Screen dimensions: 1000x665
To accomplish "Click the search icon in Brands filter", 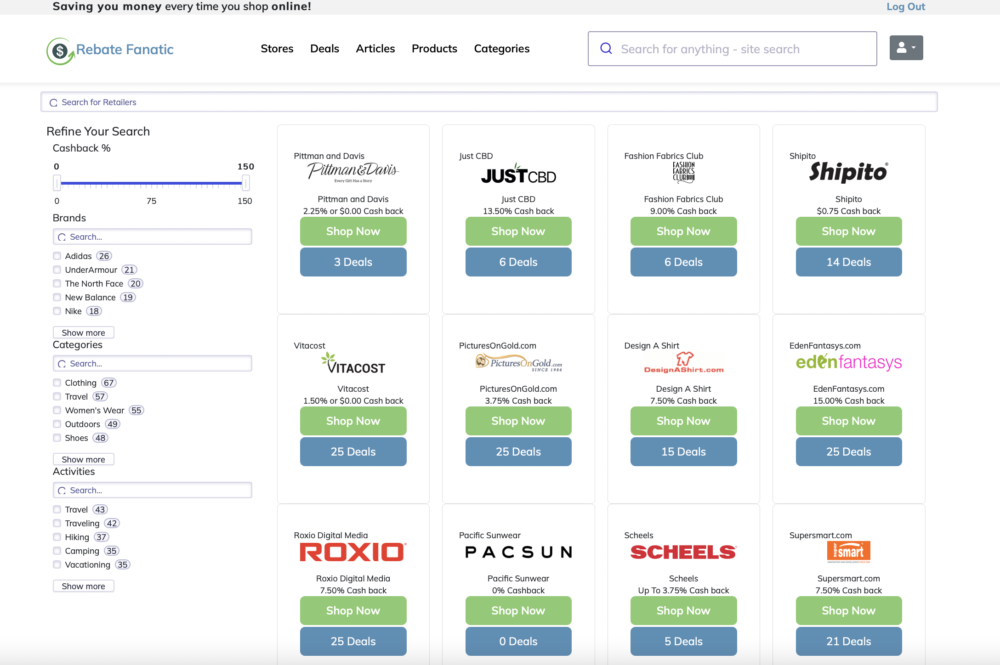I will click(62, 237).
